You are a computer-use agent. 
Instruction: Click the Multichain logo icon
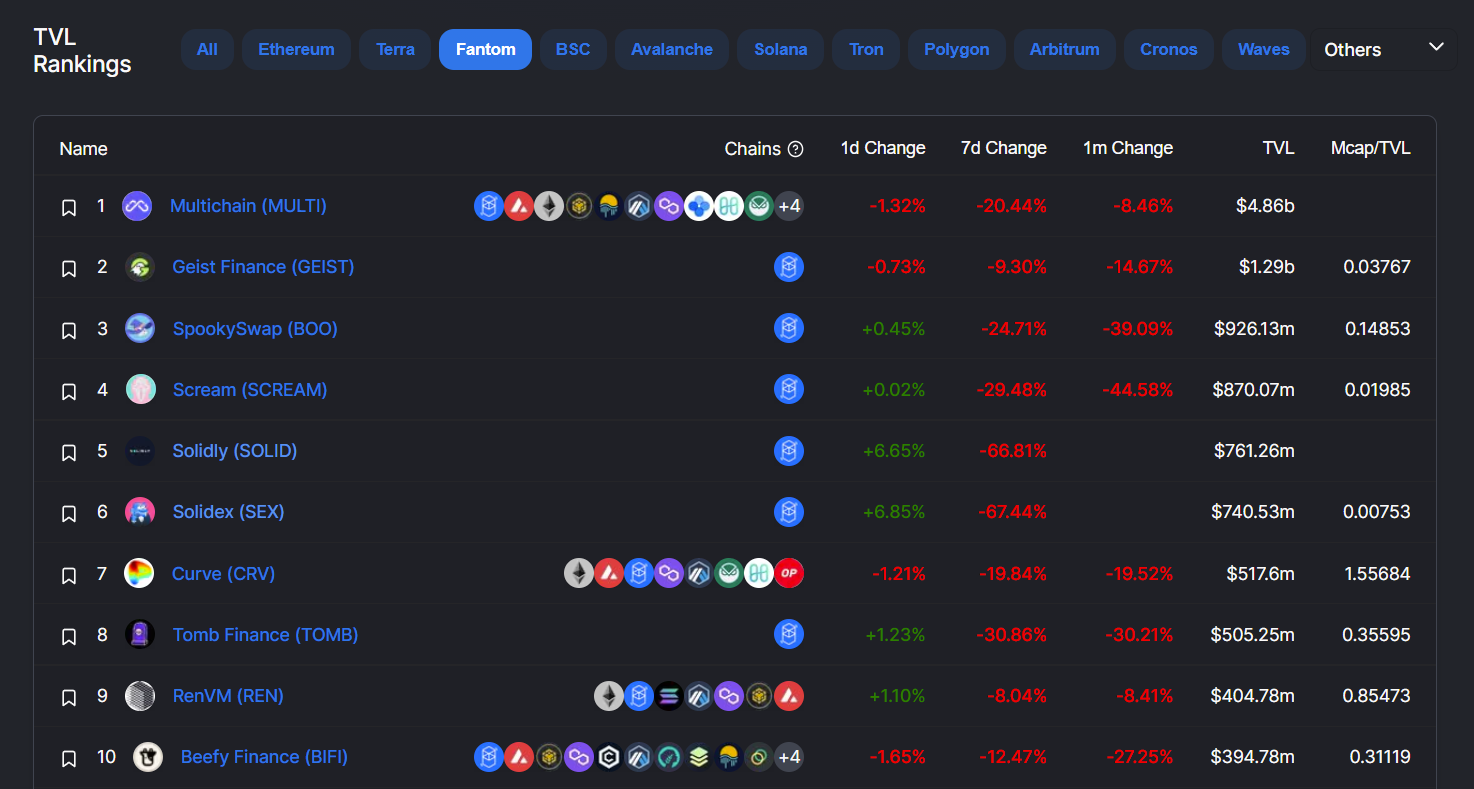(137, 206)
